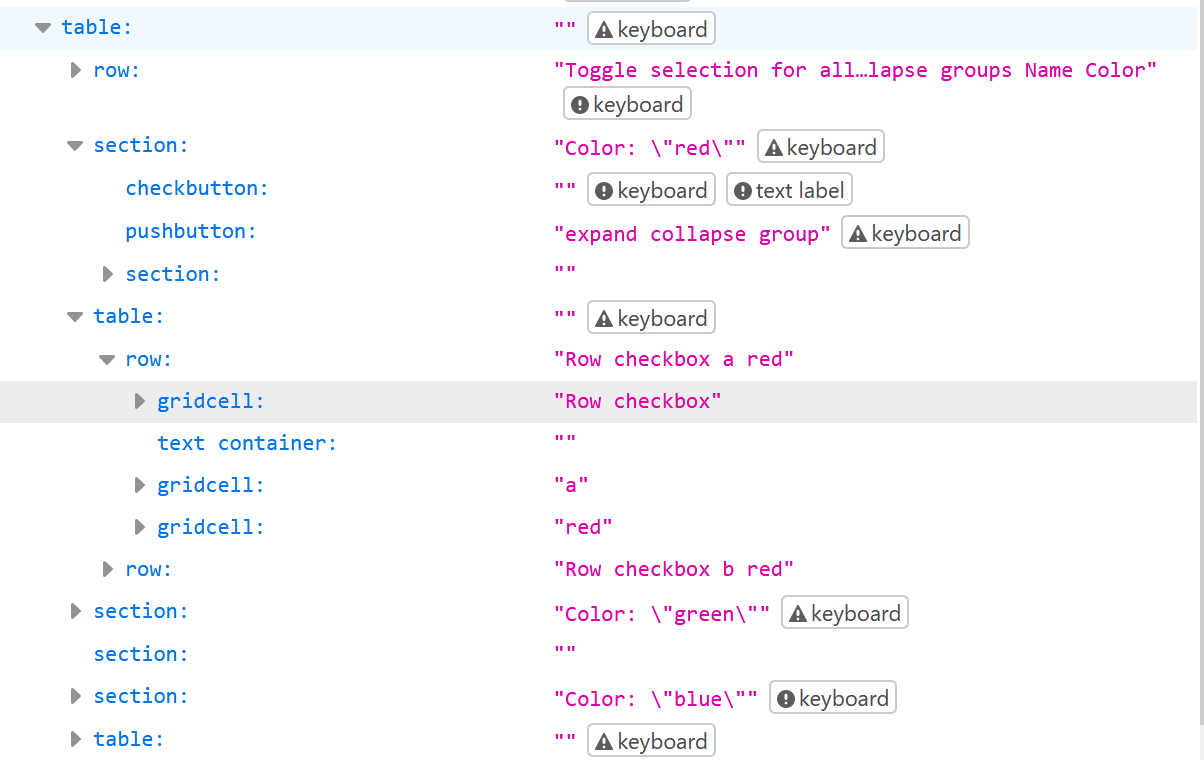Click the keyboard badge beside Color: "red" section
The height and width of the screenshot is (760, 1204).
[x=820, y=146]
